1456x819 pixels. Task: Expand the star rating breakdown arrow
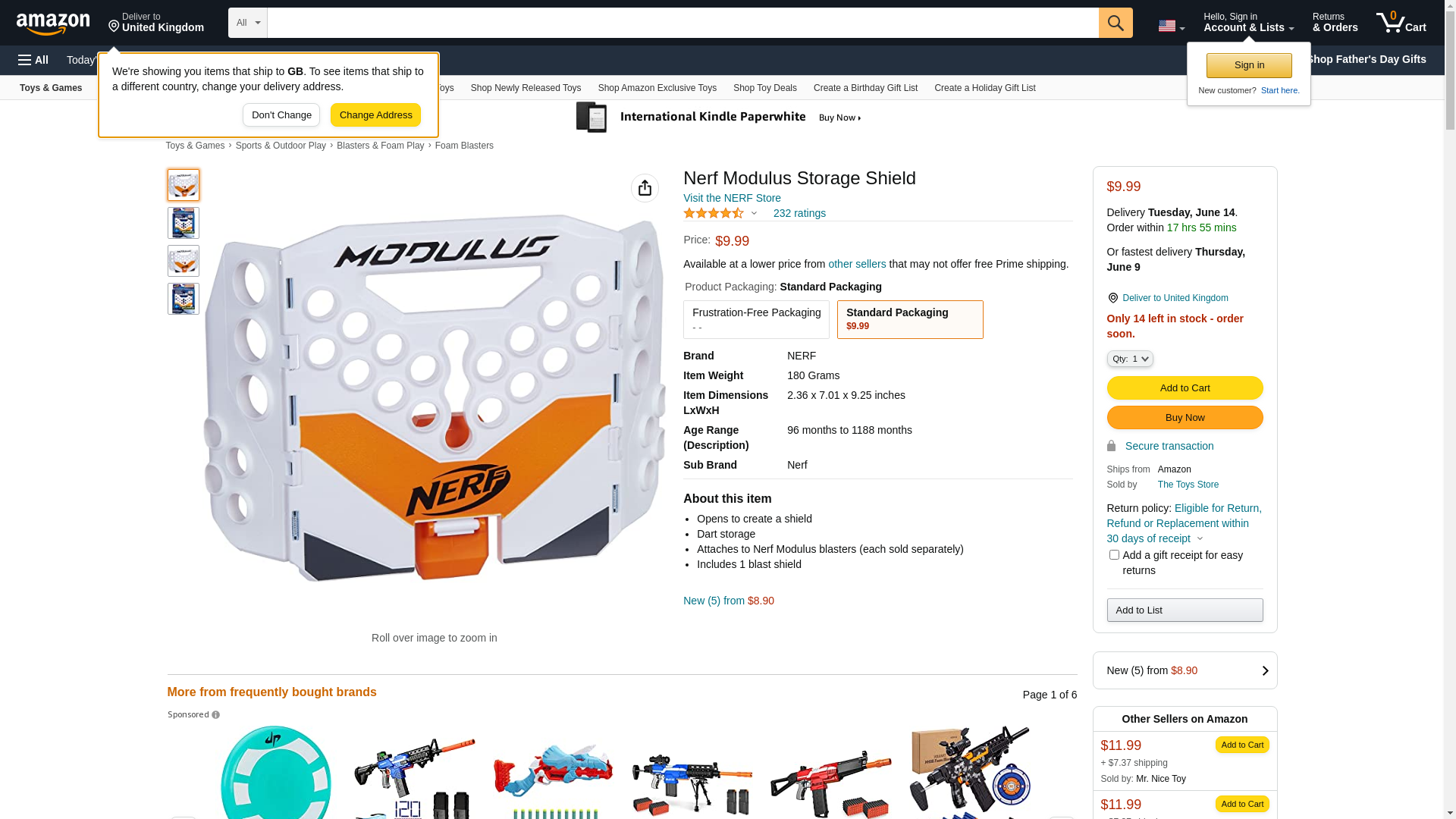(x=754, y=213)
